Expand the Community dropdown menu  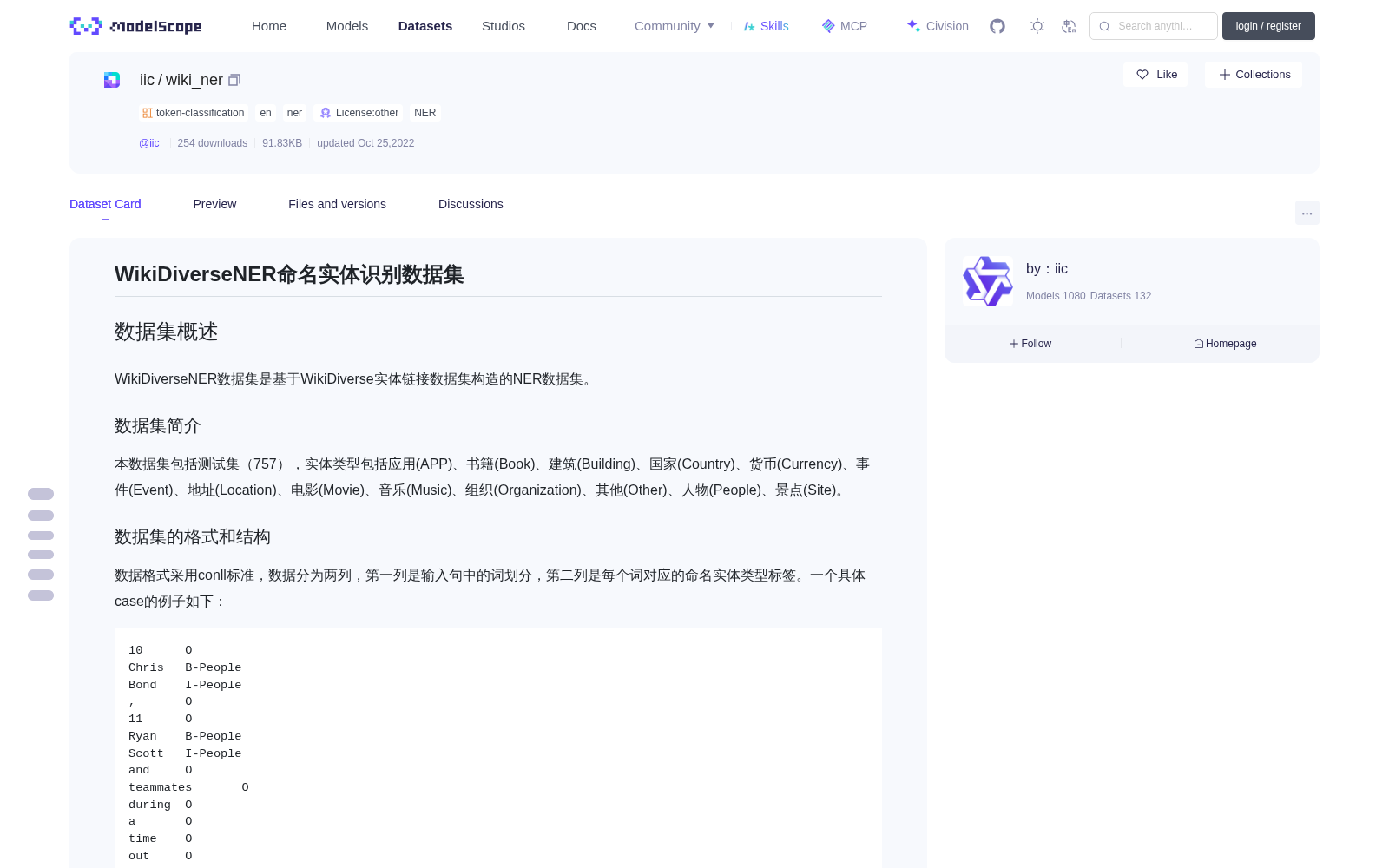pyautogui.click(x=675, y=26)
